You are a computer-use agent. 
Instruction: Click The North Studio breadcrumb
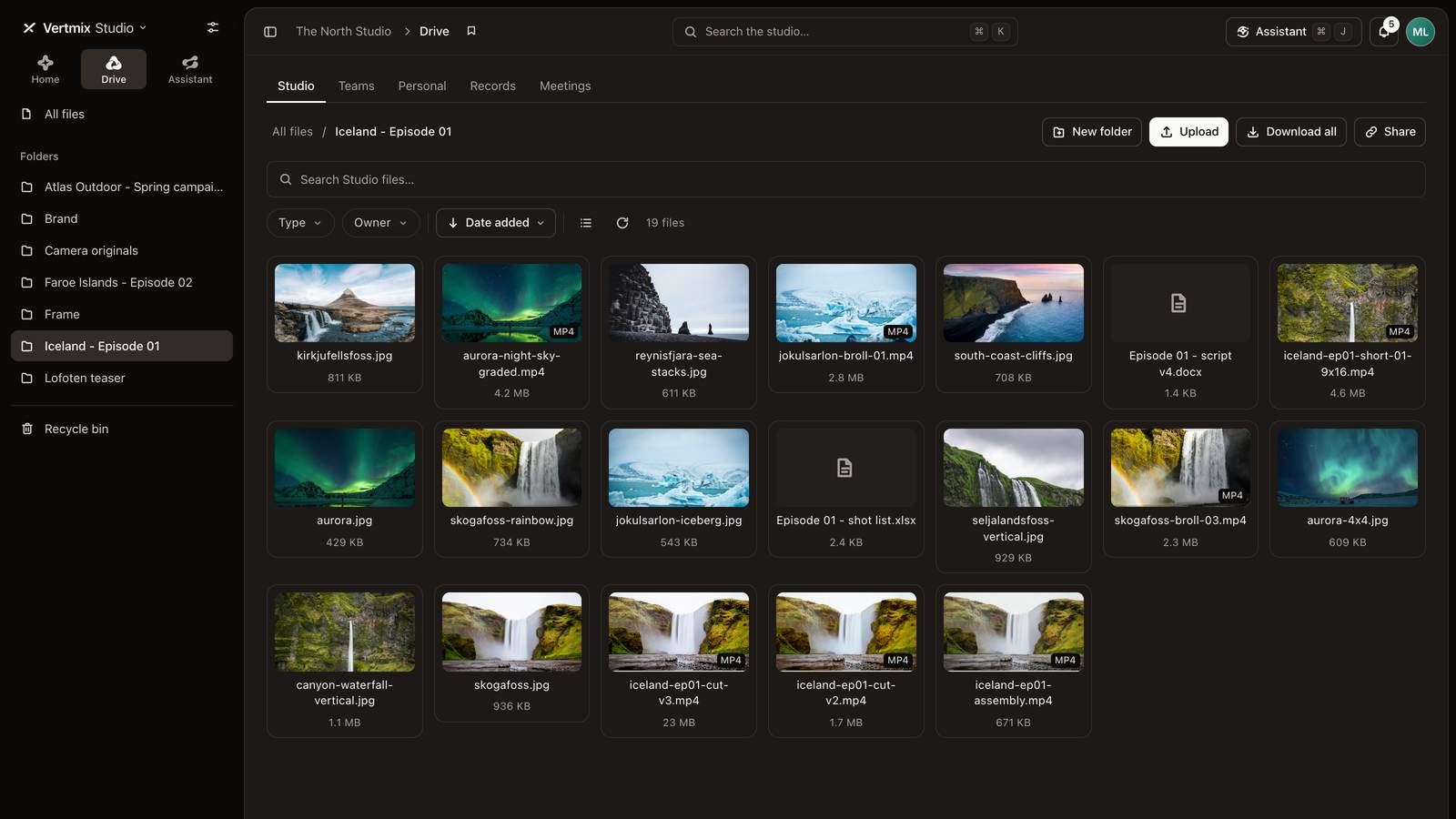point(343,31)
